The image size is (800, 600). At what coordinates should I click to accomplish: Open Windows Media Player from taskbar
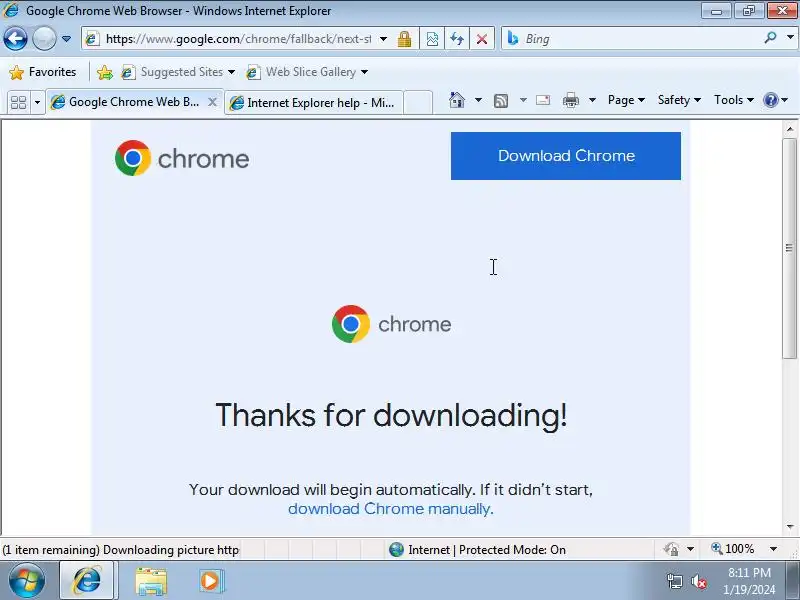pyautogui.click(x=211, y=581)
